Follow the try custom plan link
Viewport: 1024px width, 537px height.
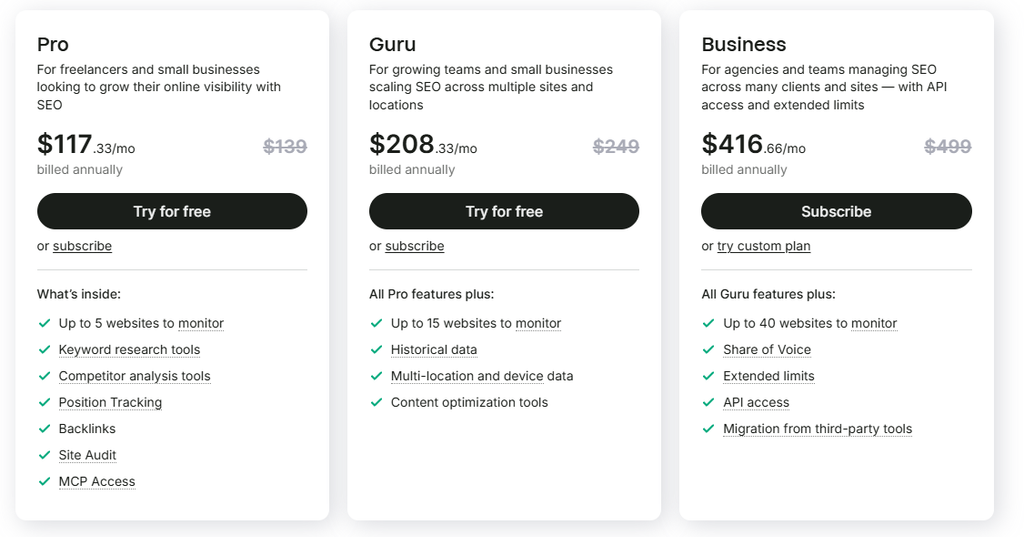click(763, 246)
